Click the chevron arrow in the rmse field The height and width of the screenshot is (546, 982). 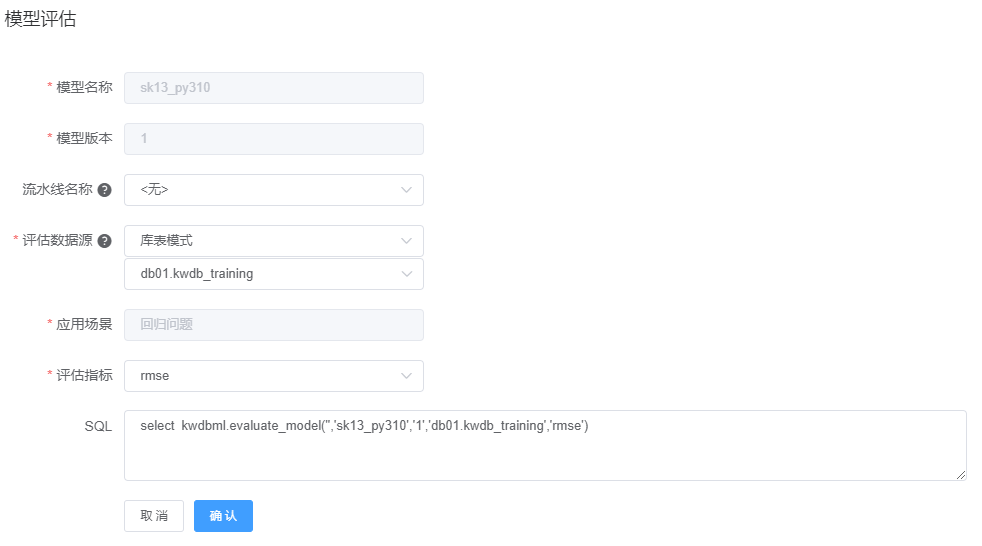(406, 376)
